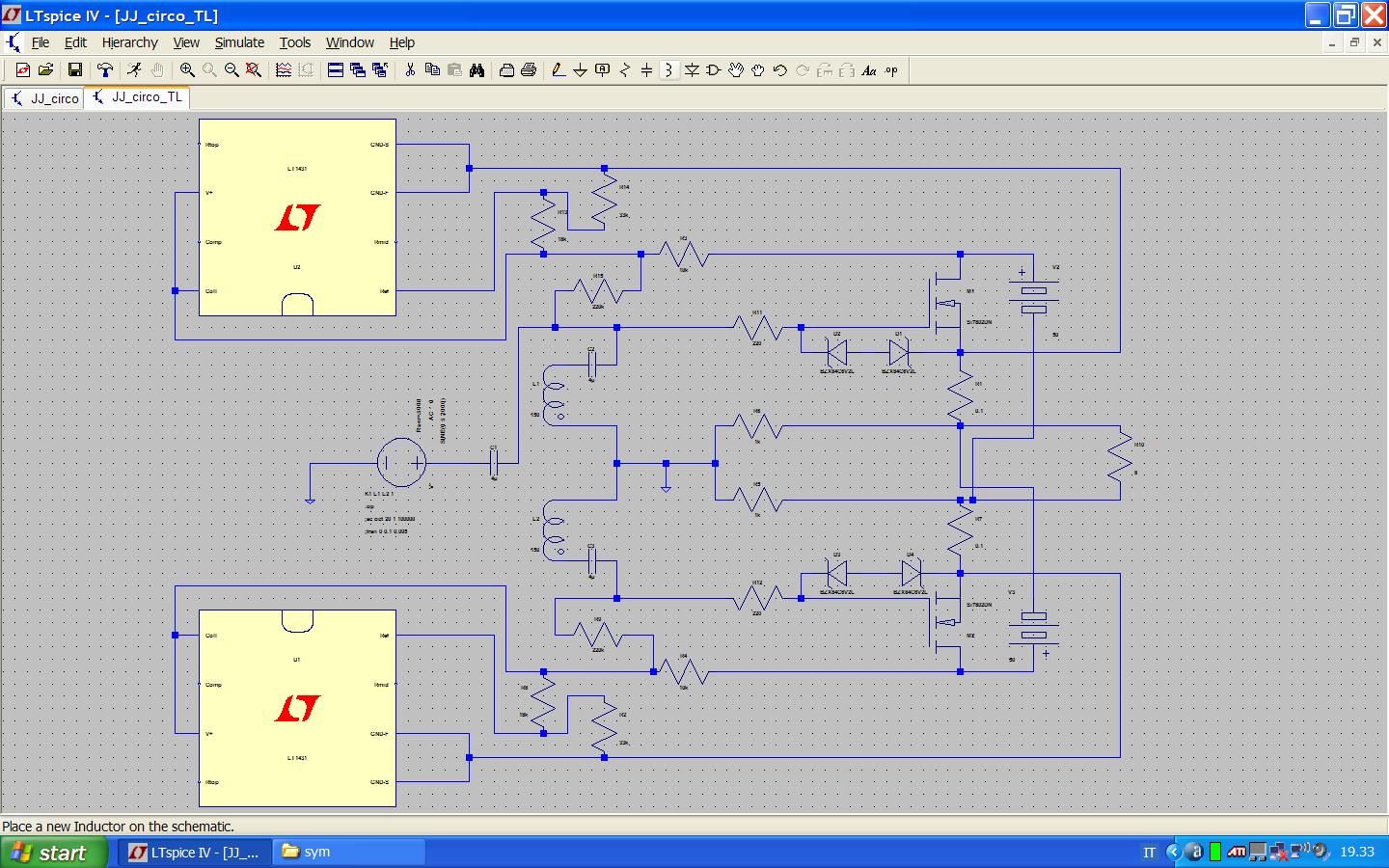Zoom to fit with crossed magnifier icon
The image size is (1389, 868).
[x=254, y=70]
